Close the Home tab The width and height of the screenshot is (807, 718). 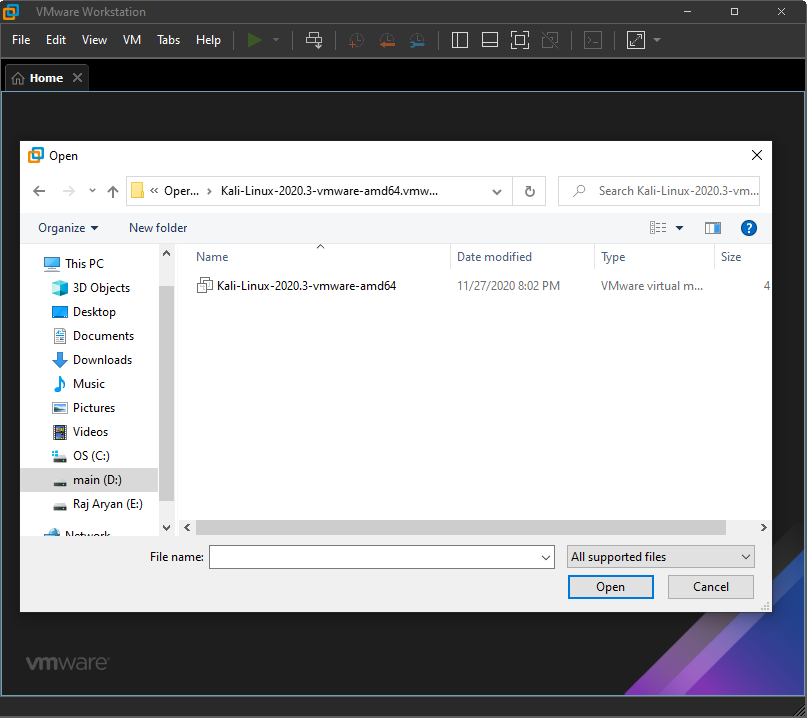tap(77, 78)
